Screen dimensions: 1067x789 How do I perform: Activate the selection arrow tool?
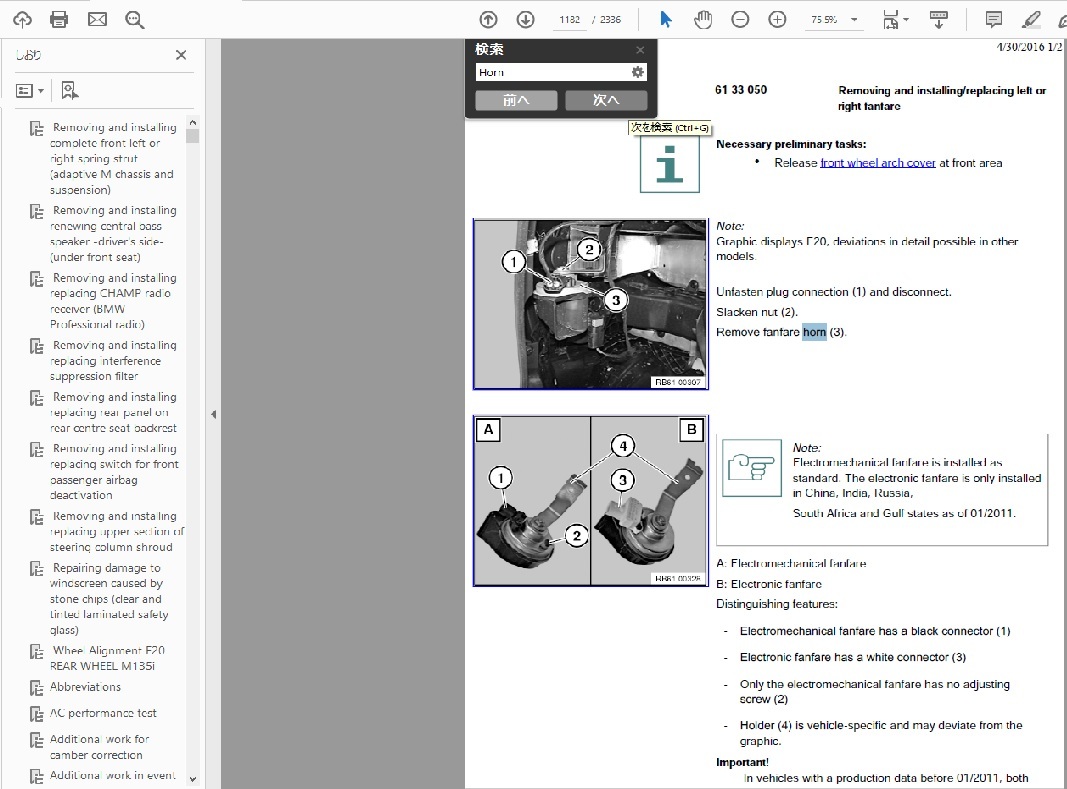[x=666, y=20]
